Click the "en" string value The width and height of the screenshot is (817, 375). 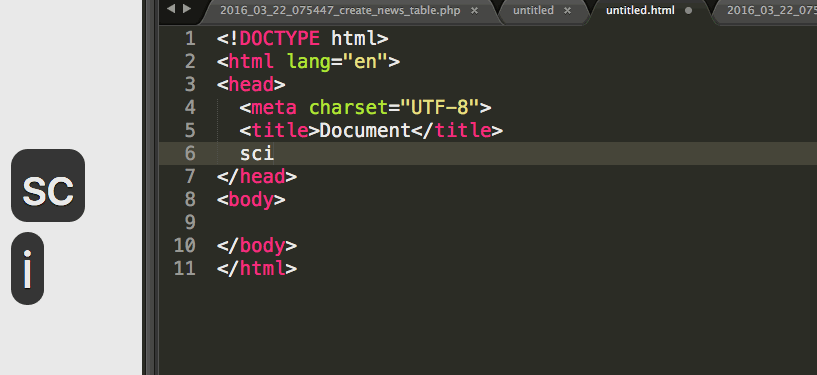point(366,61)
